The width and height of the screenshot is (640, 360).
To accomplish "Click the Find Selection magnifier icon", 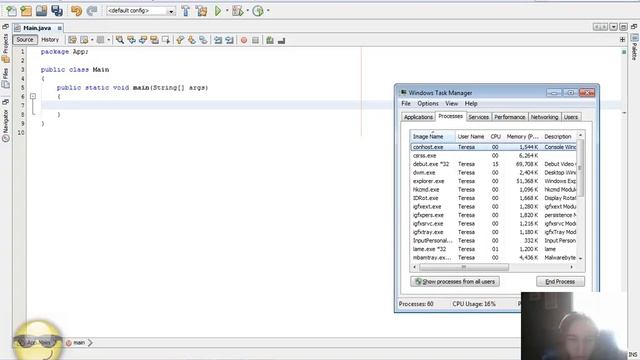I will click(120, 40).
